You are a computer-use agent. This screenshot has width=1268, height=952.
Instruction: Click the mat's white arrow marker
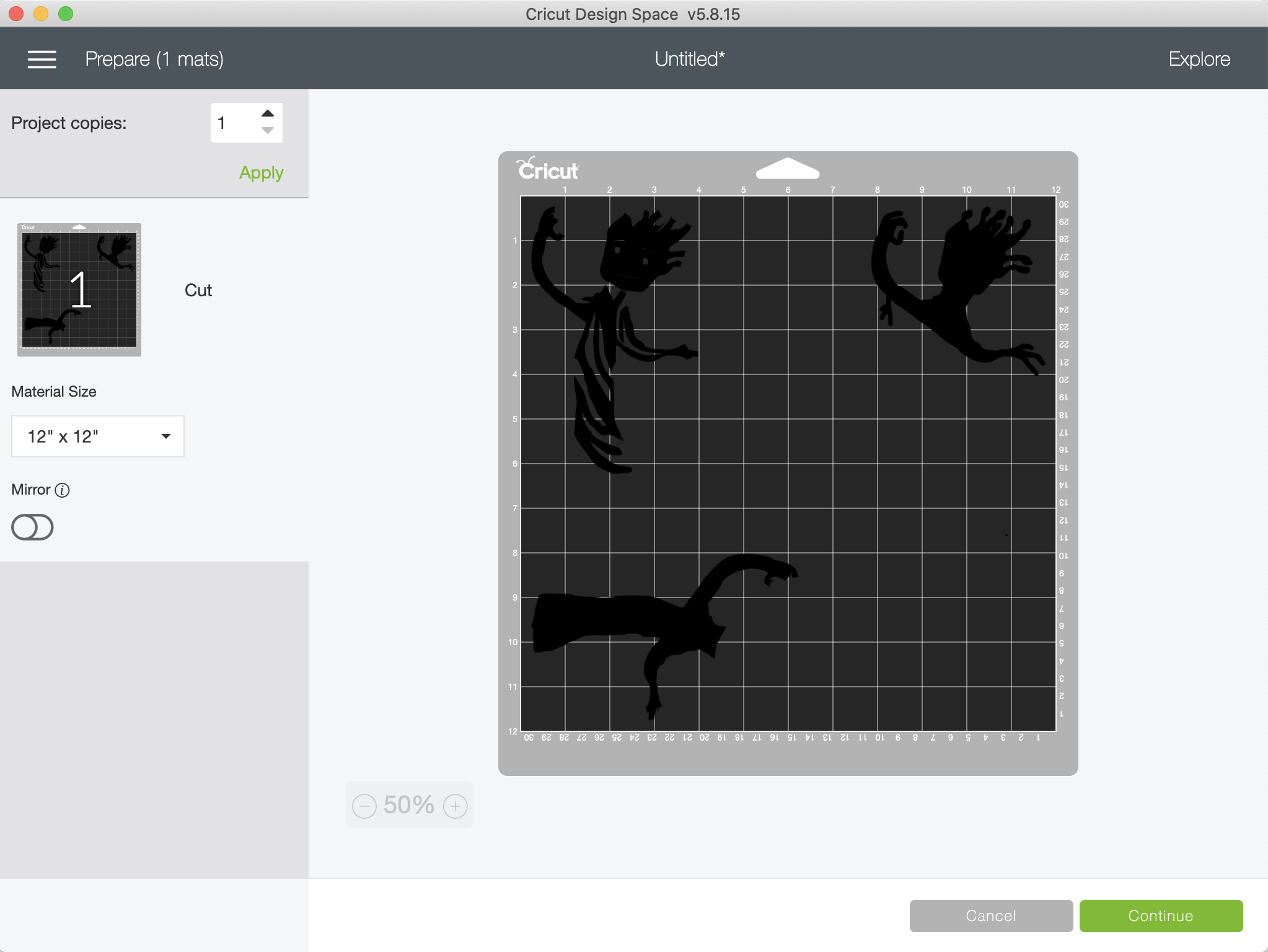[788, 168]
